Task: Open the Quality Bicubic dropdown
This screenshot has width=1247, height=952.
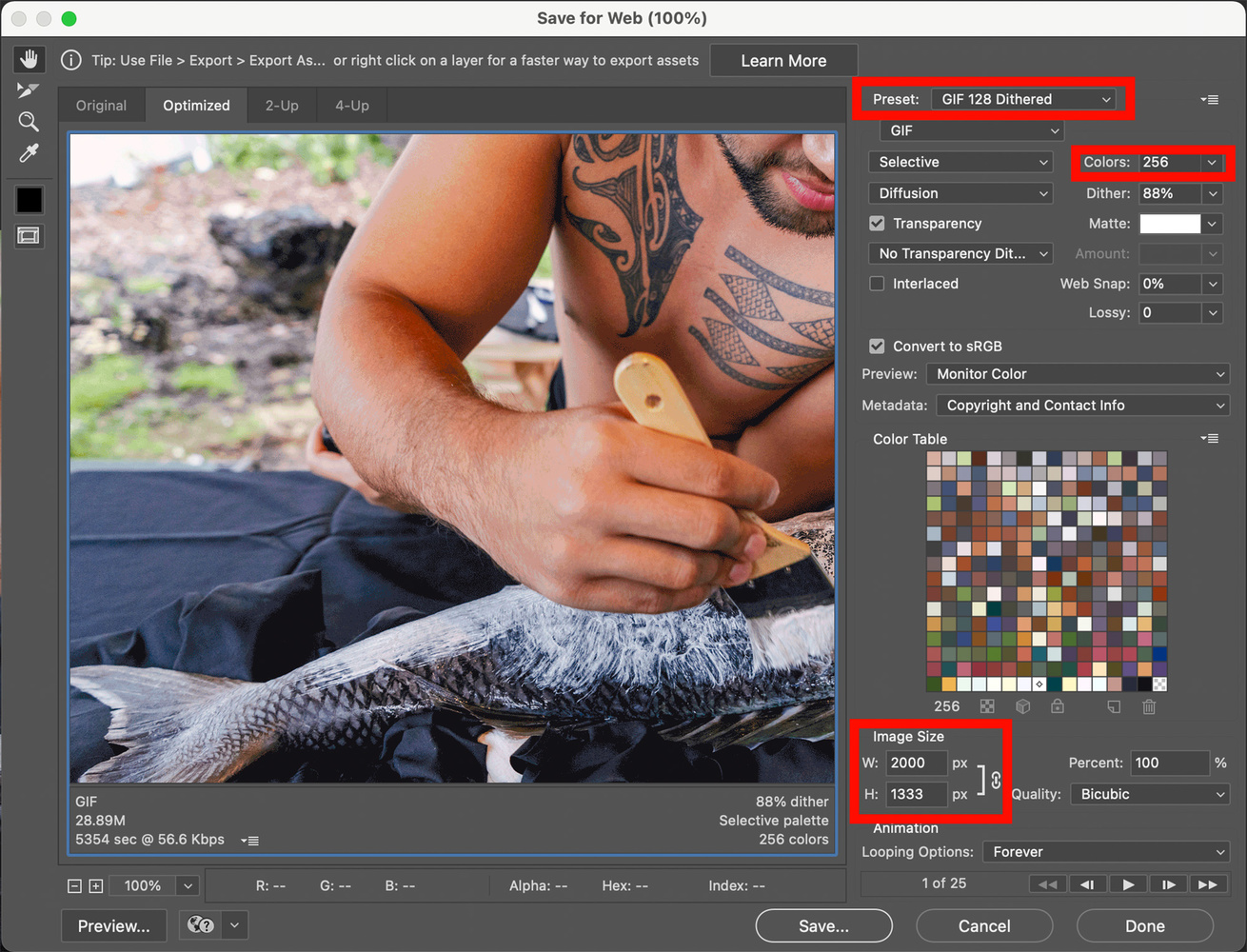Action: (x=1151, y=794)
